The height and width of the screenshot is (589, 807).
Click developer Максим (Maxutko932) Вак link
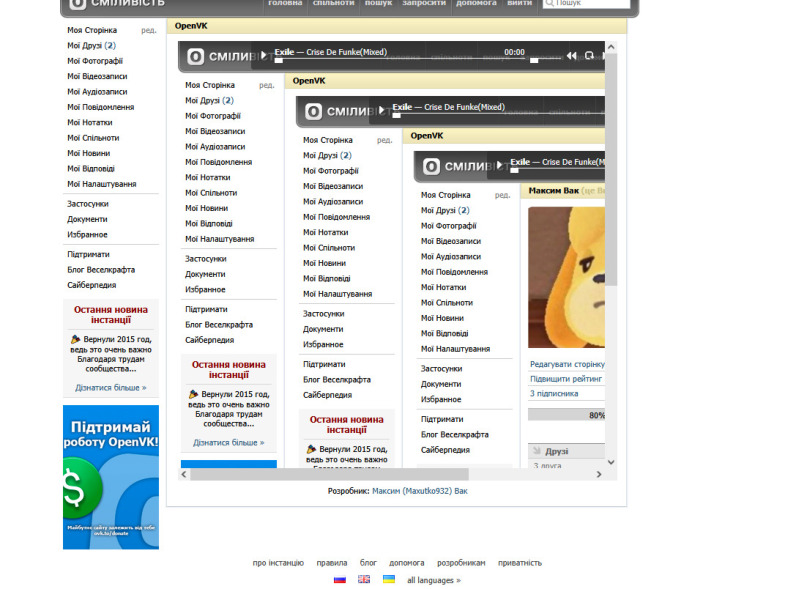[419, 491]
